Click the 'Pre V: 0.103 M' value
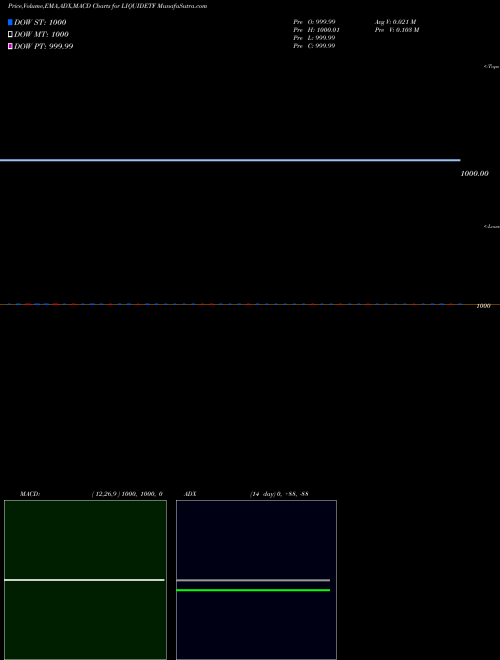Viewport: 500px width, 660px height. [x=397, y=30]
